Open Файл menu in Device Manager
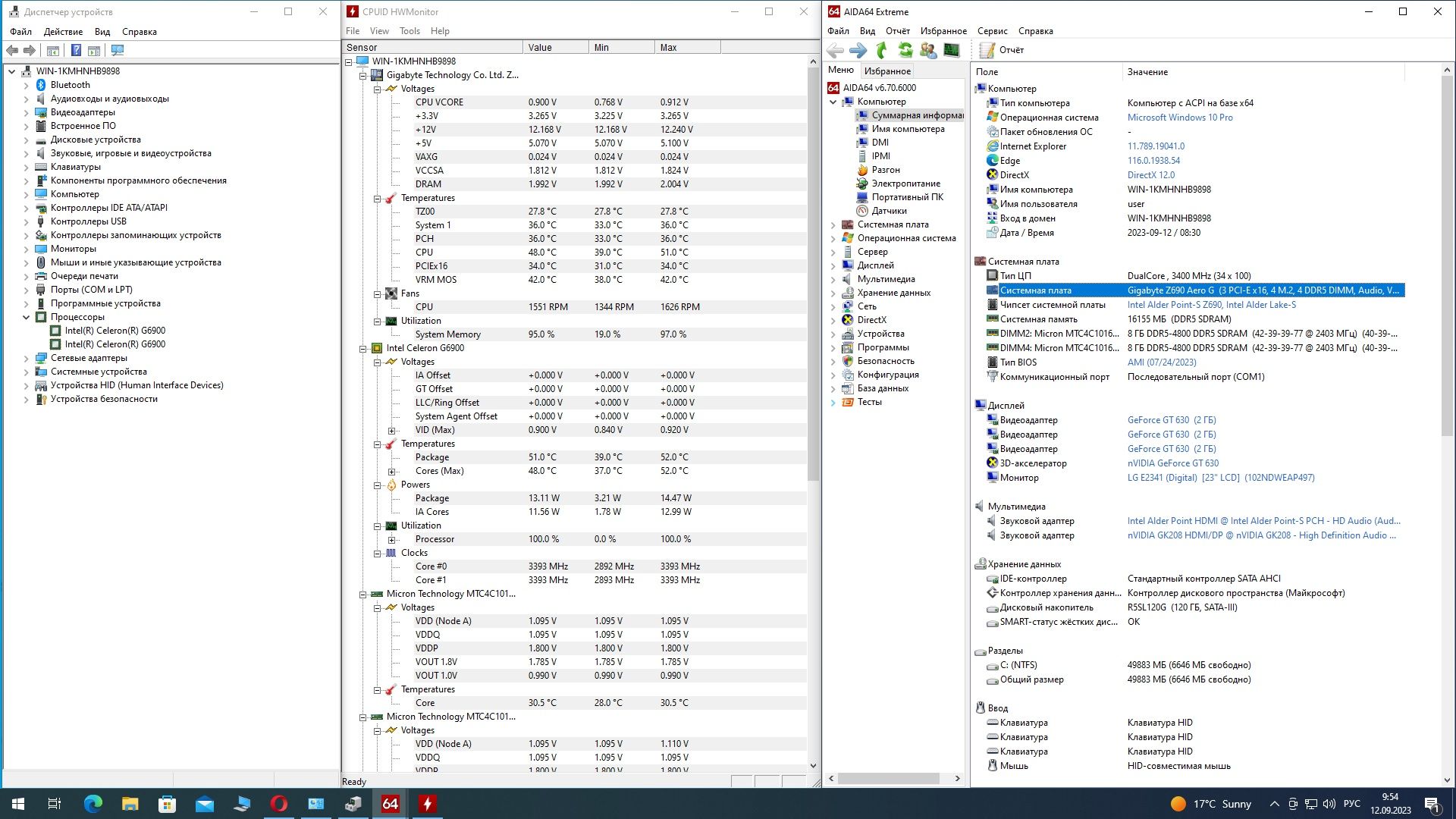Image resolution: width=1456 pixels, height=819 pixels. pyautogui.click(x=20, y=32)
